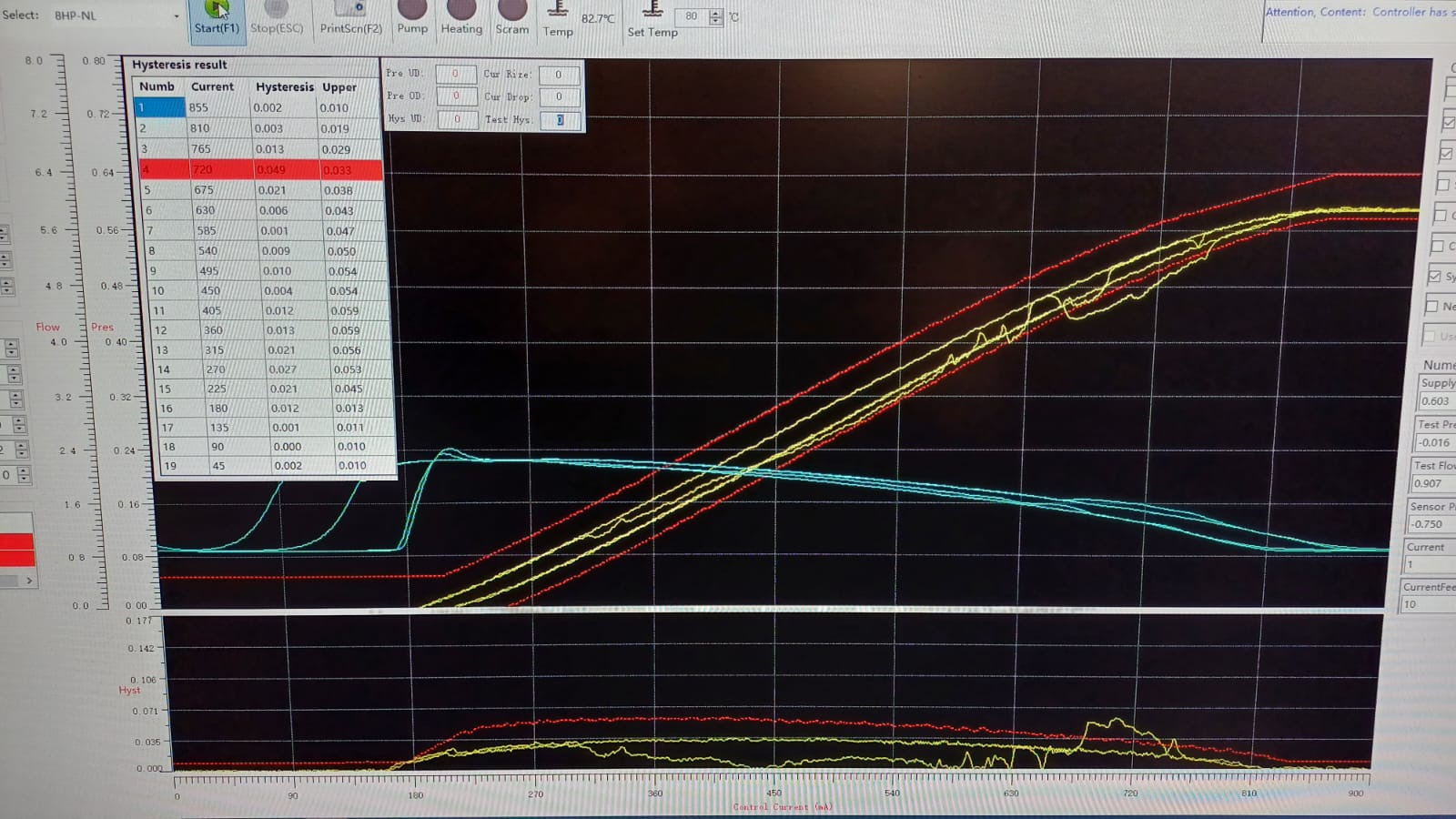Click the Pre OD input field
Image resolution: width=1456 pixels, height=819 pixels.
(x=456, y=96)
